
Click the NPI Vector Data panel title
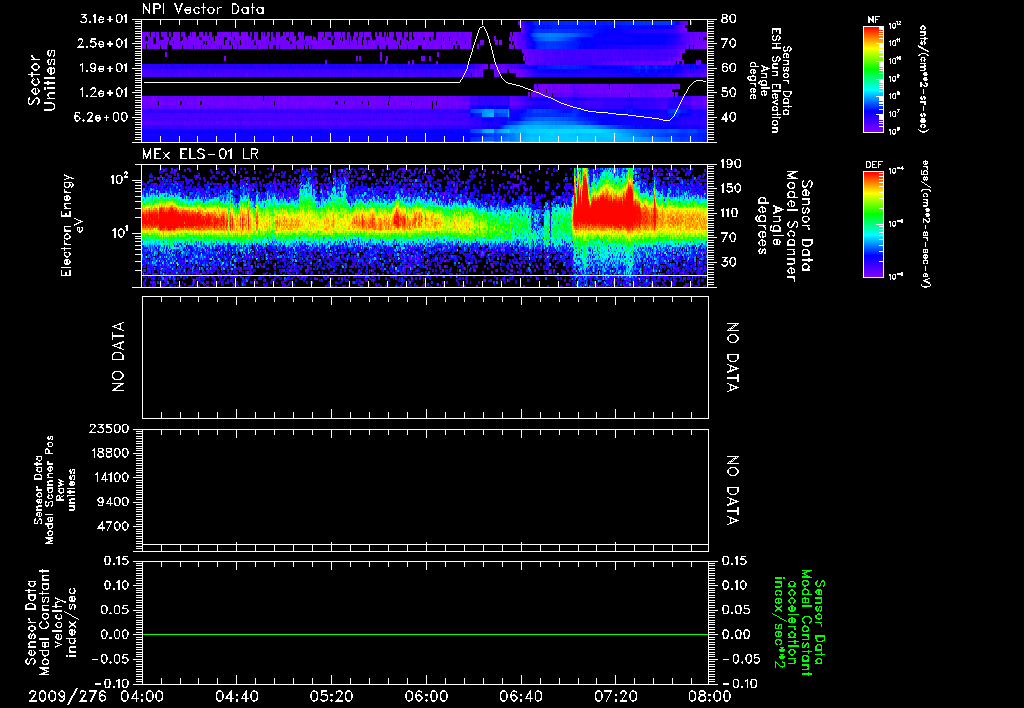click(203, 9)
